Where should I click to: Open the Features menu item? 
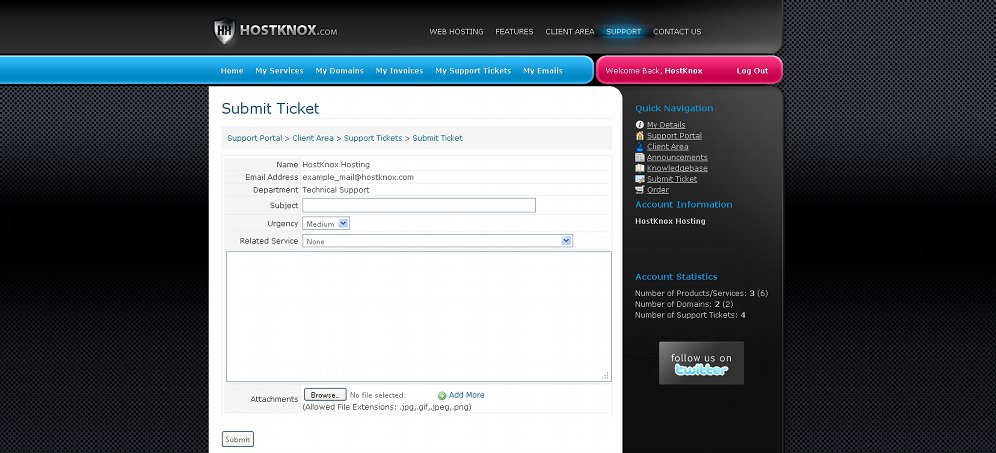click(x=514, y=32)
